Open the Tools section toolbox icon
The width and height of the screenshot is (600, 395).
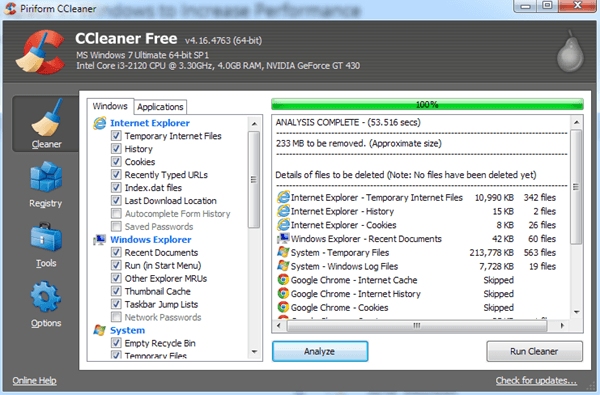pyautogui.click(x=46, y=237)
